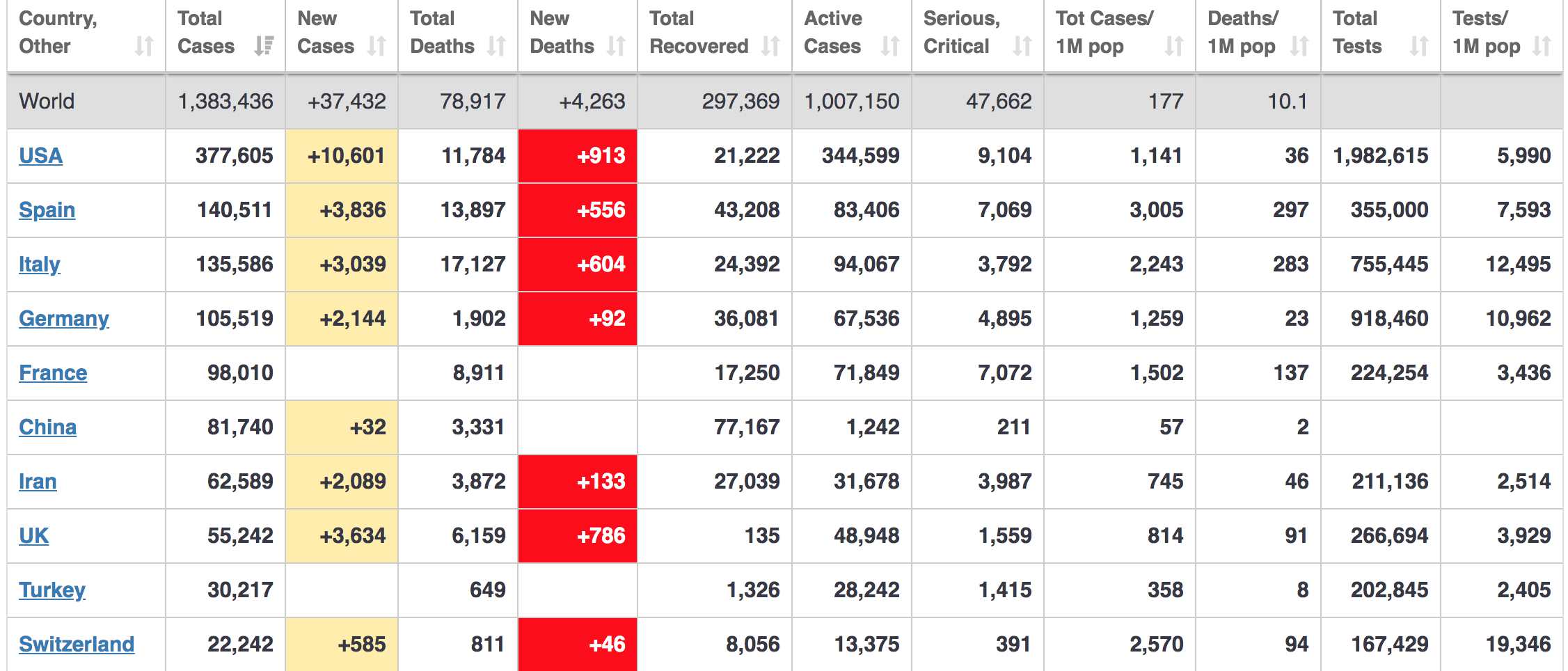Select Italy total deaths 17,127
This screenshot has height=671, width=1568.
tap(473, 264)
